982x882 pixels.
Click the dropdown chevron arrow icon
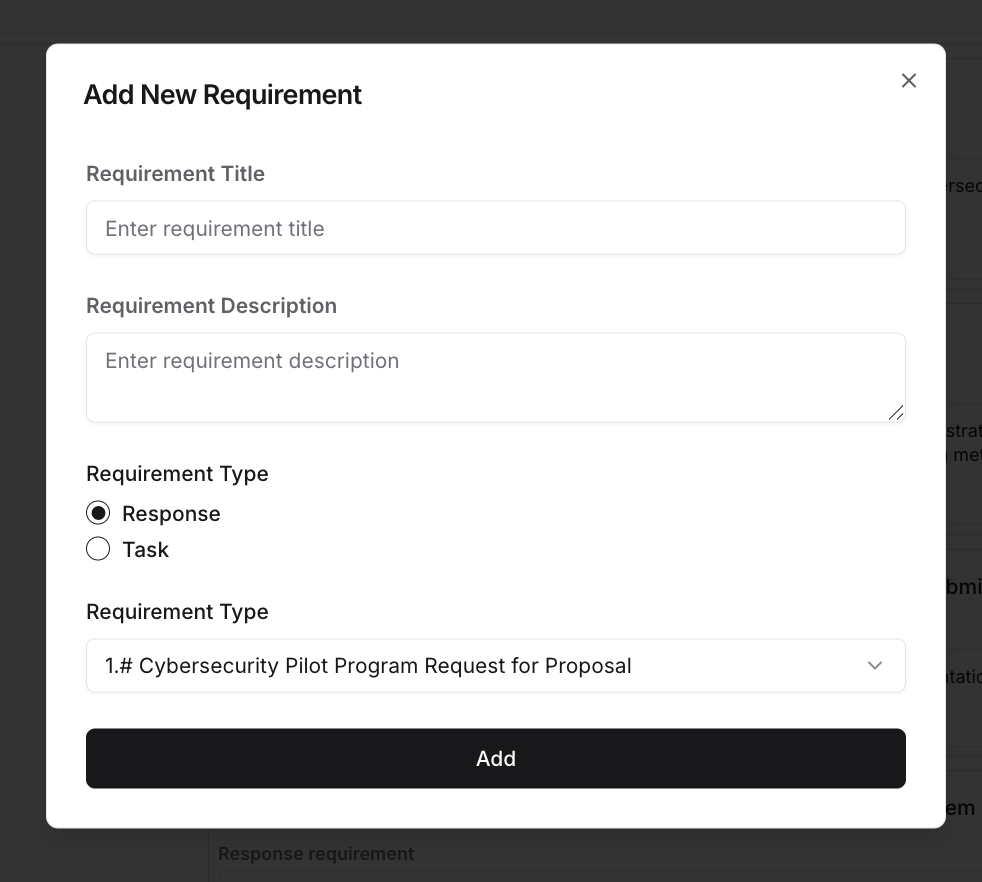pyautogui.click(x=875, y=666)
